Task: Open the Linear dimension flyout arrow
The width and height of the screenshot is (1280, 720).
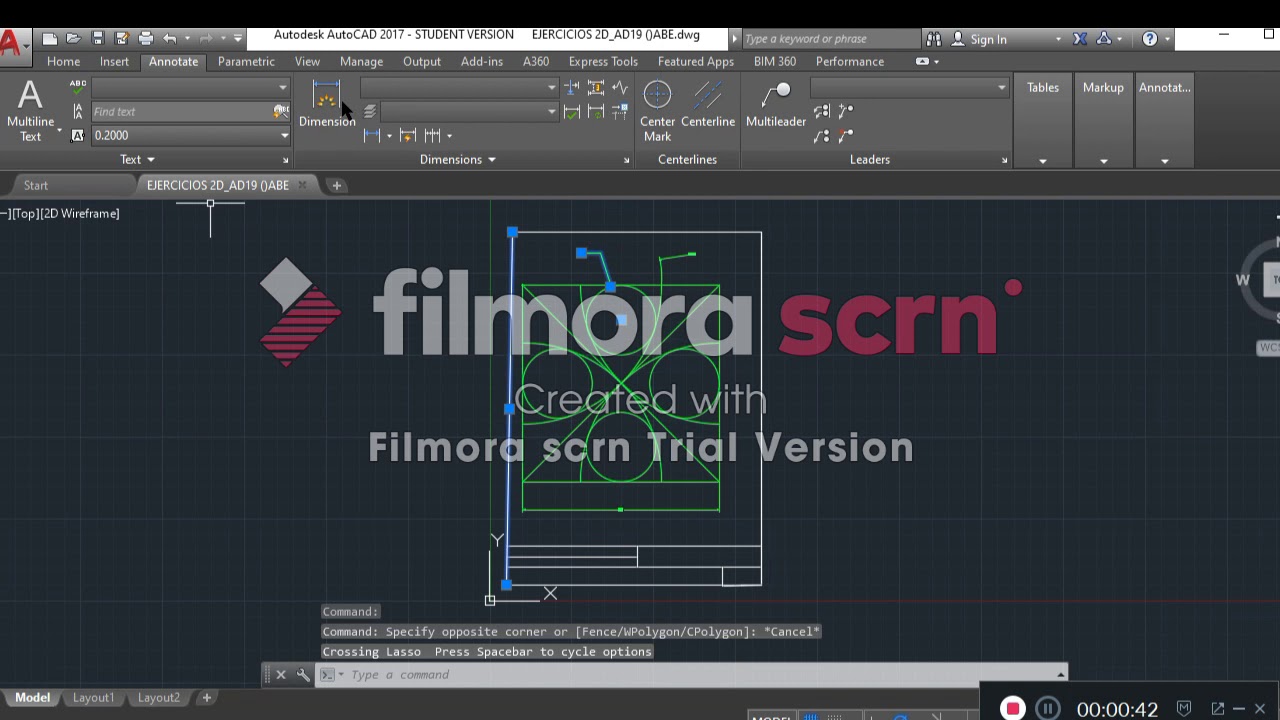Action: pos(389,136)
